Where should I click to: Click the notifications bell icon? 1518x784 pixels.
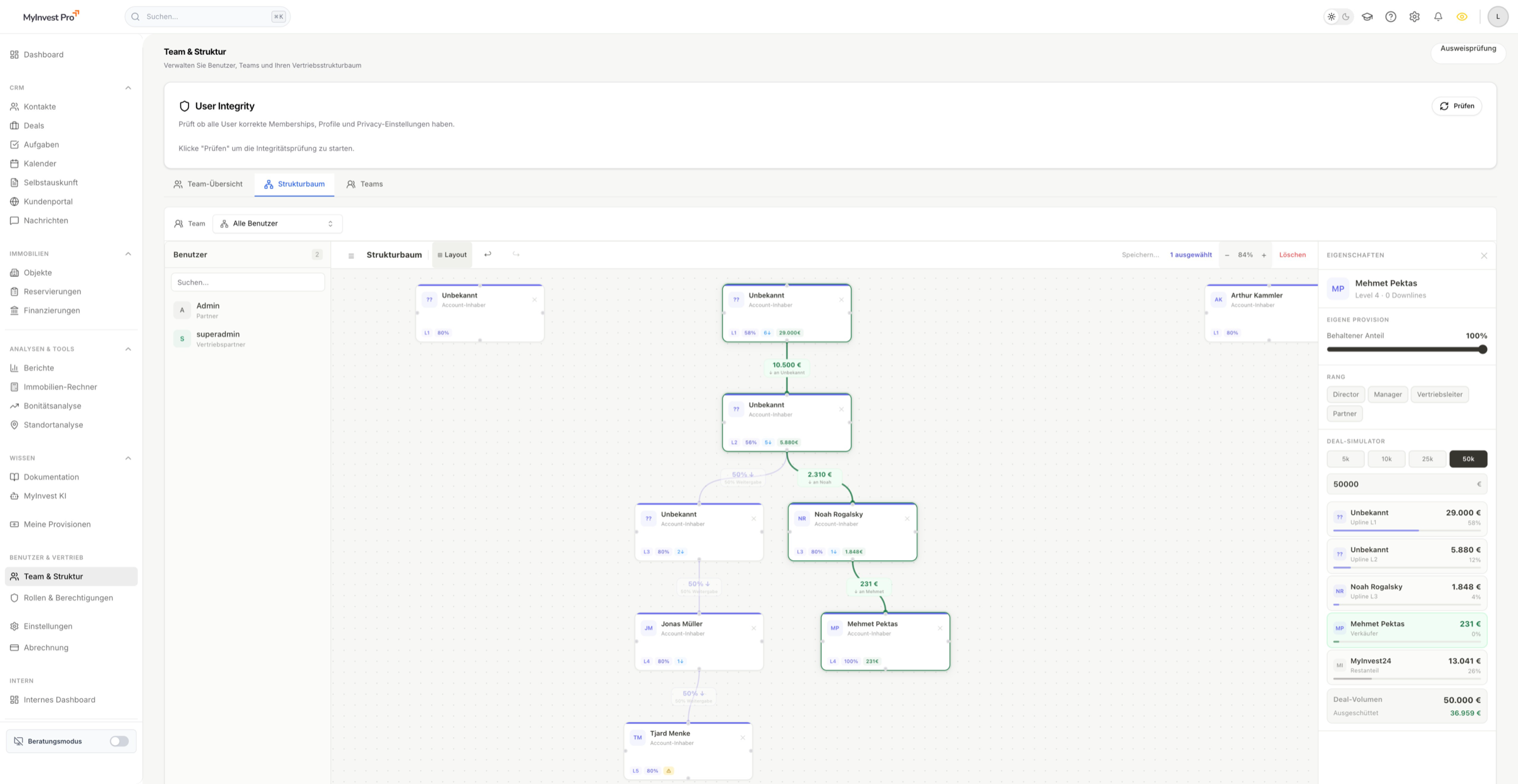click(1438, 17)
